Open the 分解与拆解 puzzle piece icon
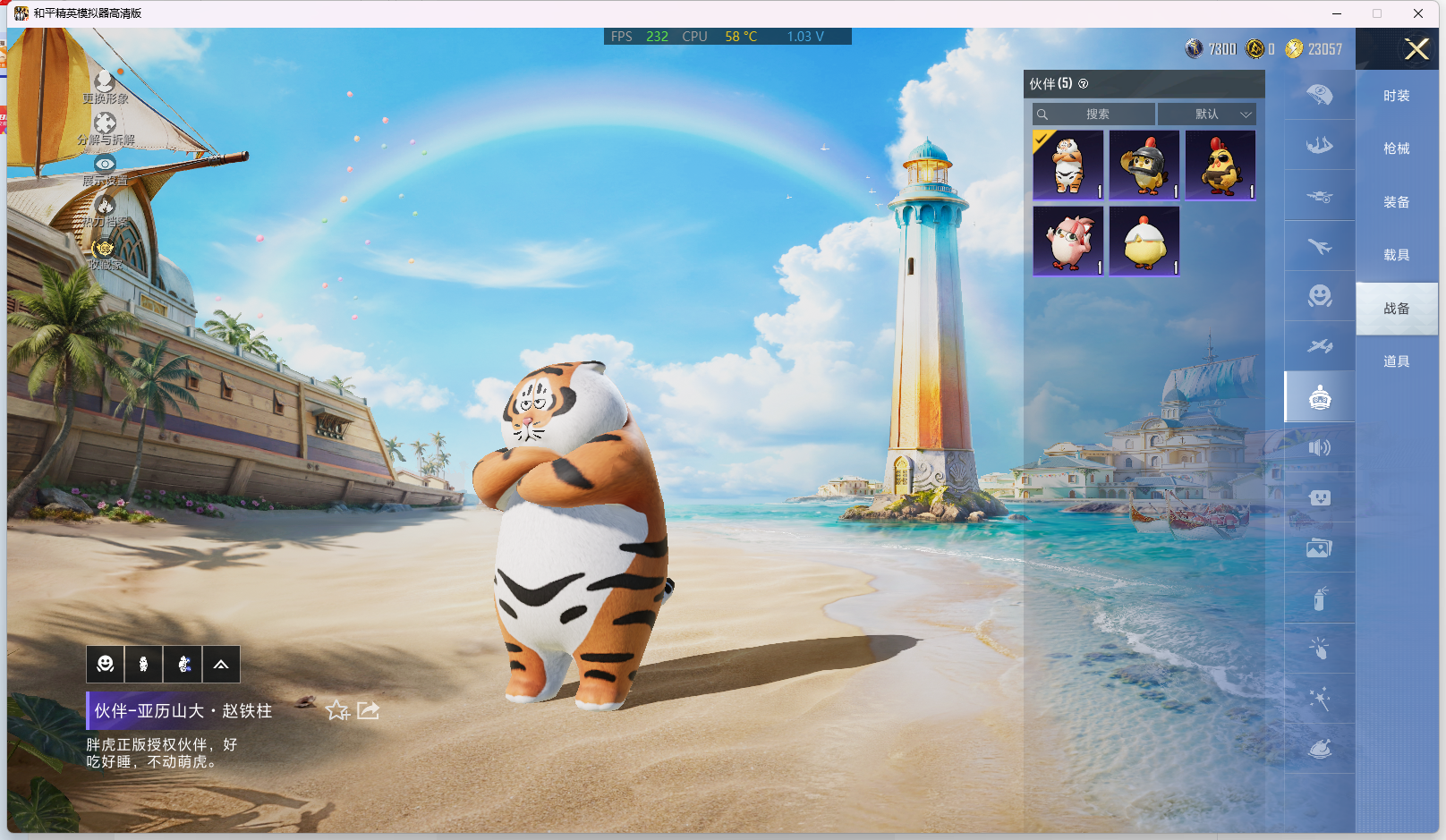 pos(106,129)
